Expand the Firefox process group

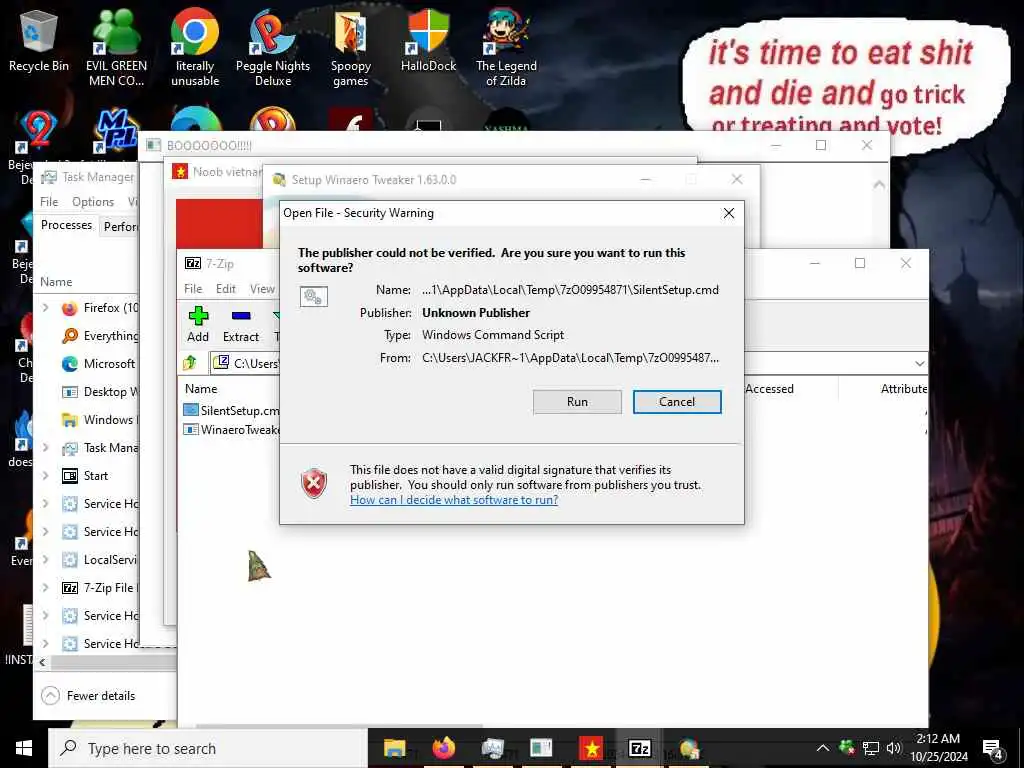click(46, 308)
